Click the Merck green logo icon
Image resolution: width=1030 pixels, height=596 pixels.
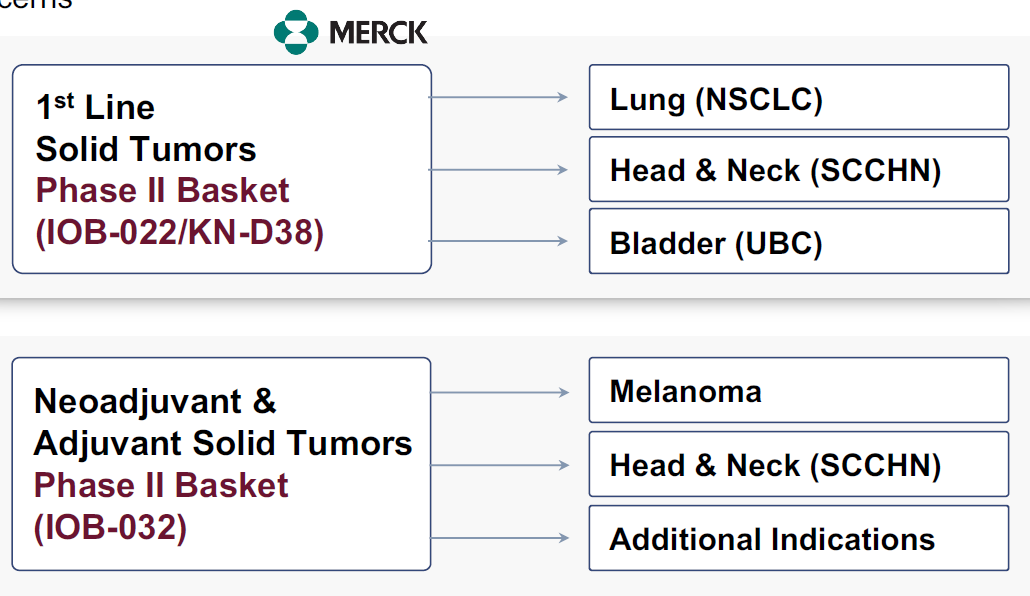coord(296,32)
